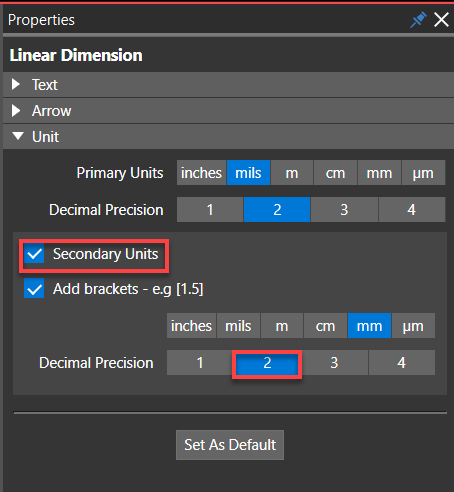Screen dimensions: 454x492
Task: Set Primary Units to inches
Action: [201, 173]
